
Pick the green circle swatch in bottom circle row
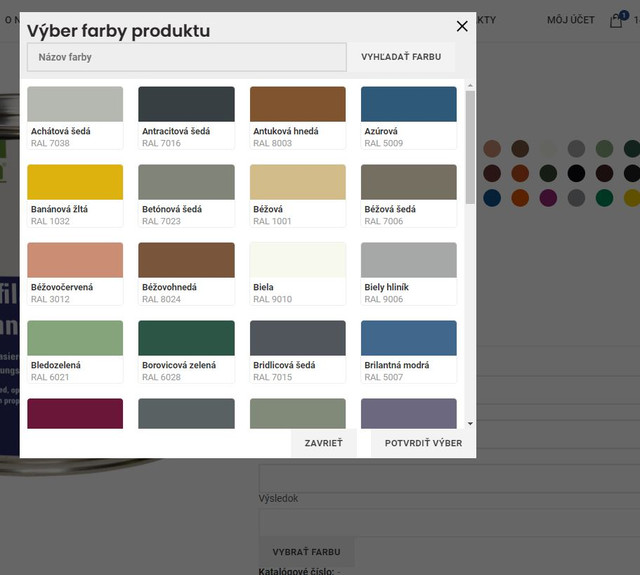(604, 198)
